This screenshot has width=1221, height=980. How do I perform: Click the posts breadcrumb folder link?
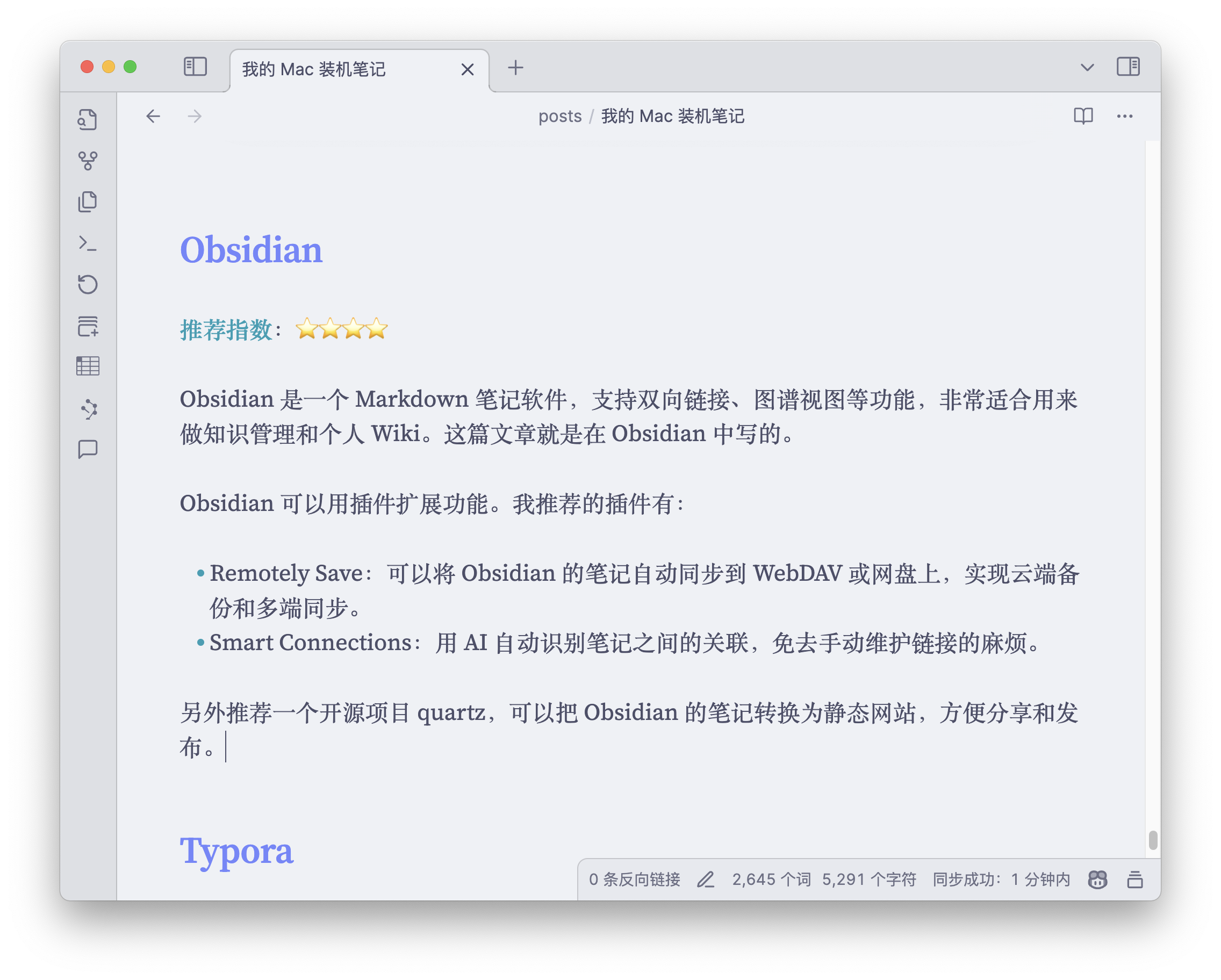(559, 116)
